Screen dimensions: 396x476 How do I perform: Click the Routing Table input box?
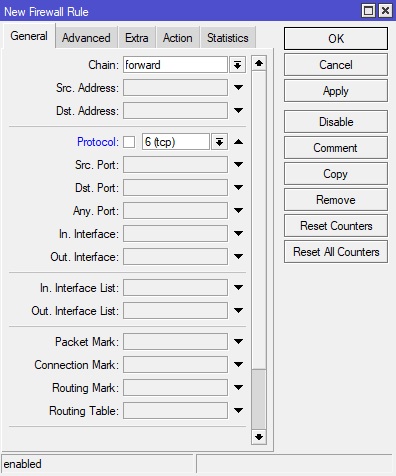click(x=175, y=411)
